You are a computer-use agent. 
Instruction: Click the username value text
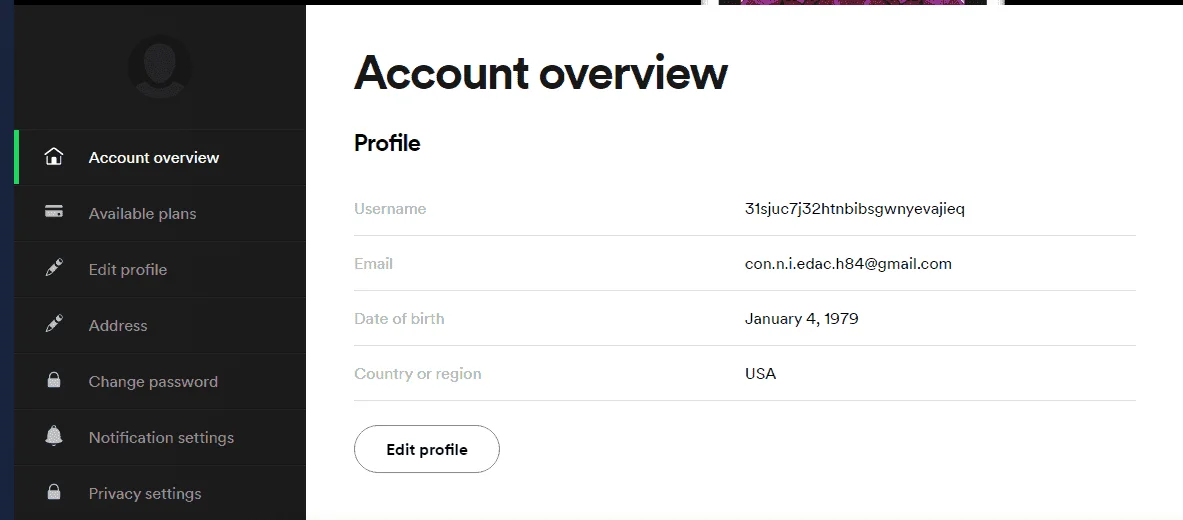tap(855, 209)
